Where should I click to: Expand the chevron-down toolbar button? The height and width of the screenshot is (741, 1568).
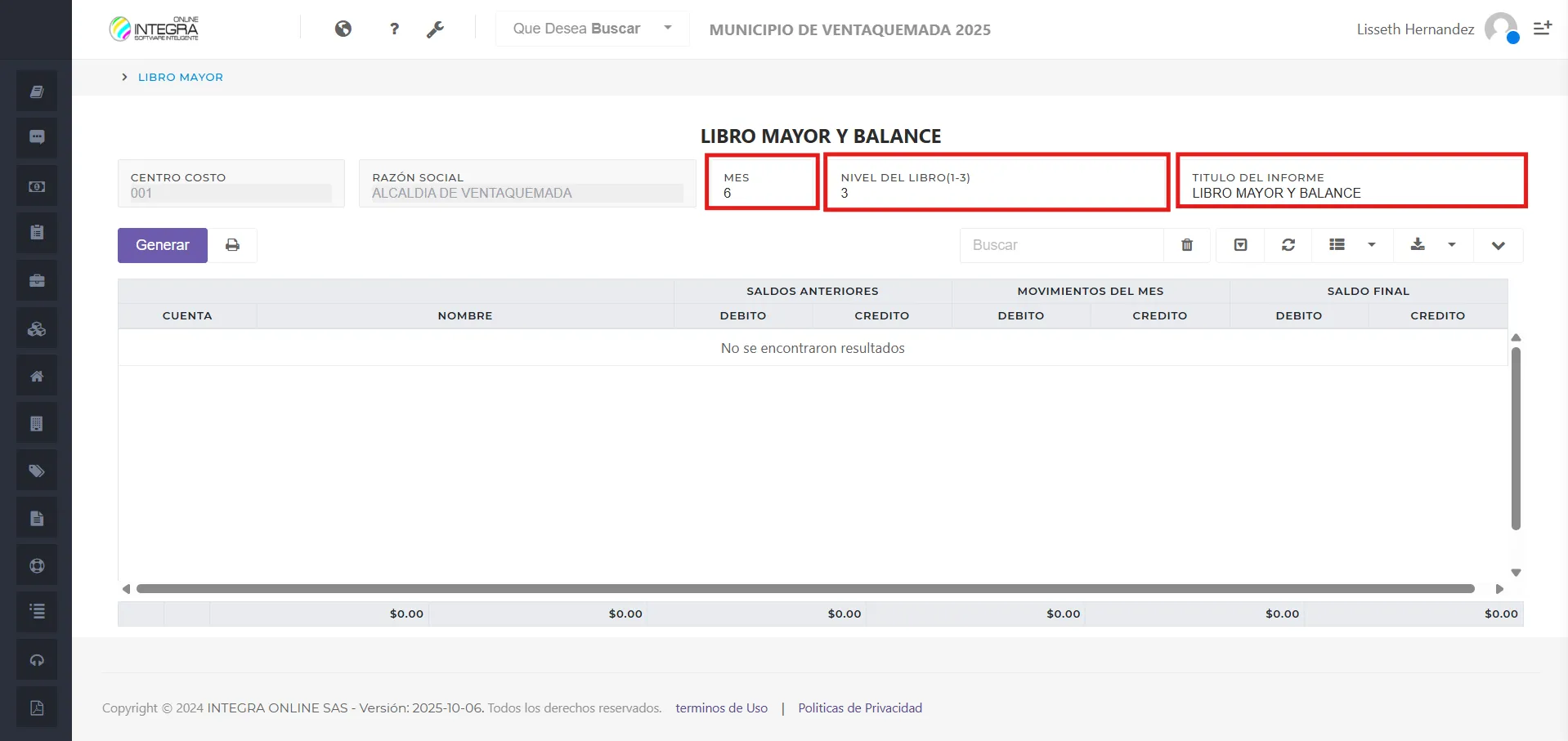[1498, 245]
